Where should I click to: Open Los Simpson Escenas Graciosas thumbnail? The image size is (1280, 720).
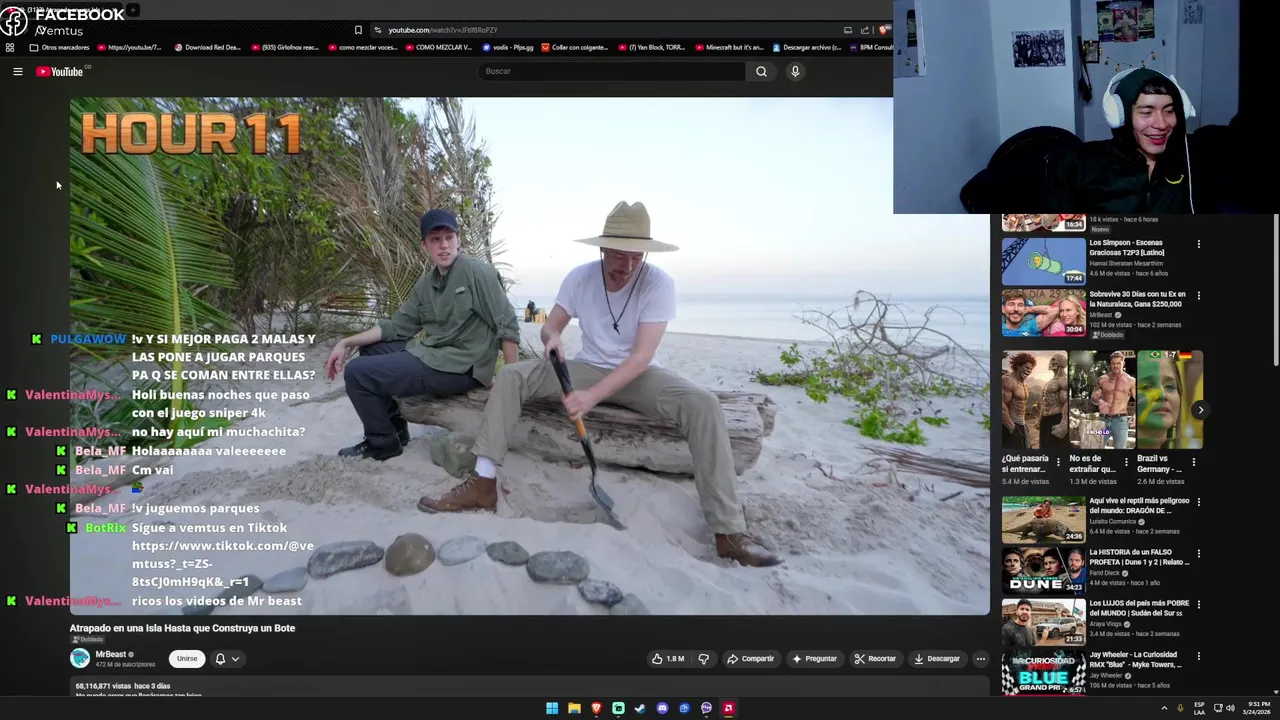click(x=1043, y=262)
